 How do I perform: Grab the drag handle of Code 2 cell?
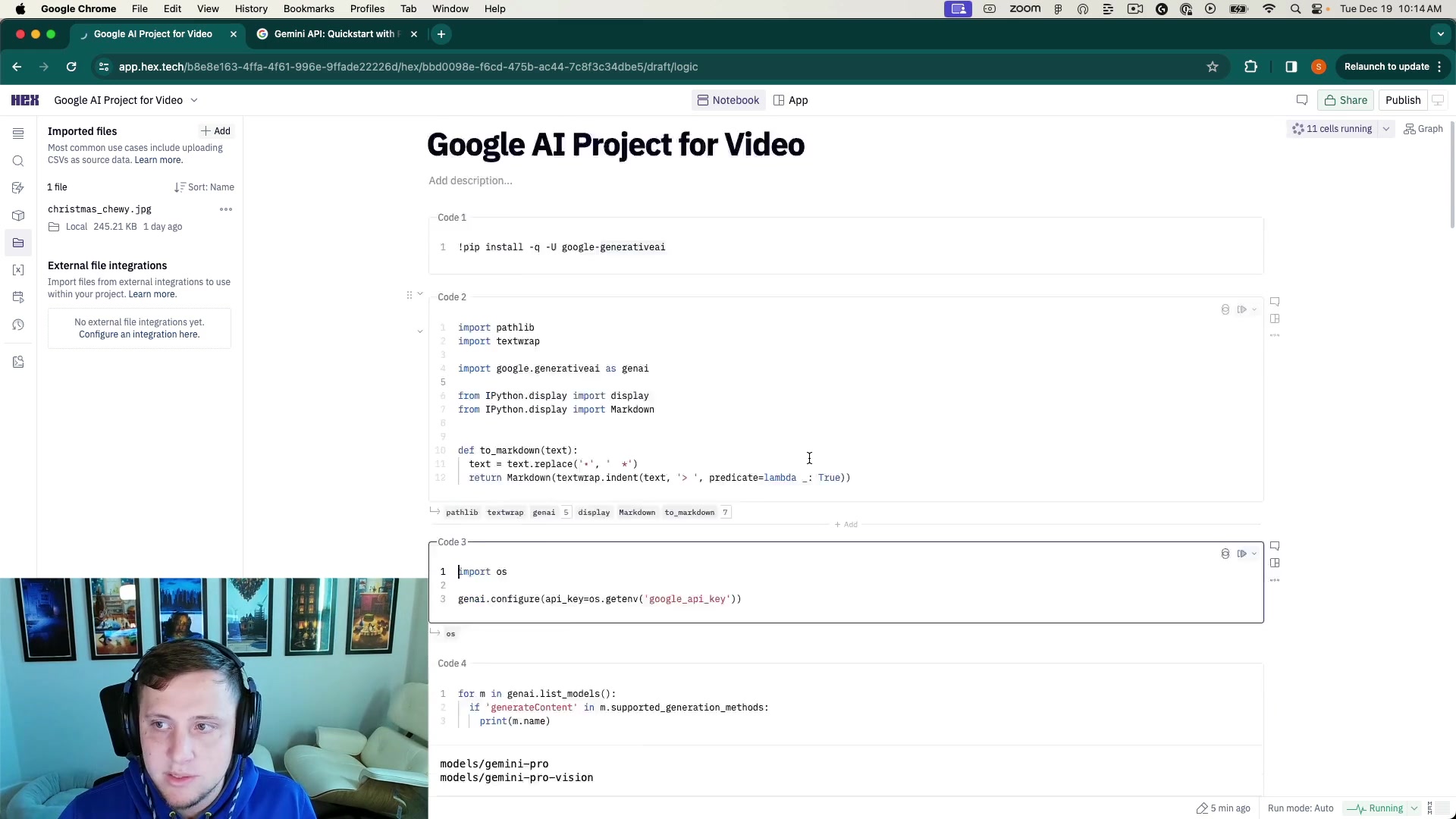409,295
